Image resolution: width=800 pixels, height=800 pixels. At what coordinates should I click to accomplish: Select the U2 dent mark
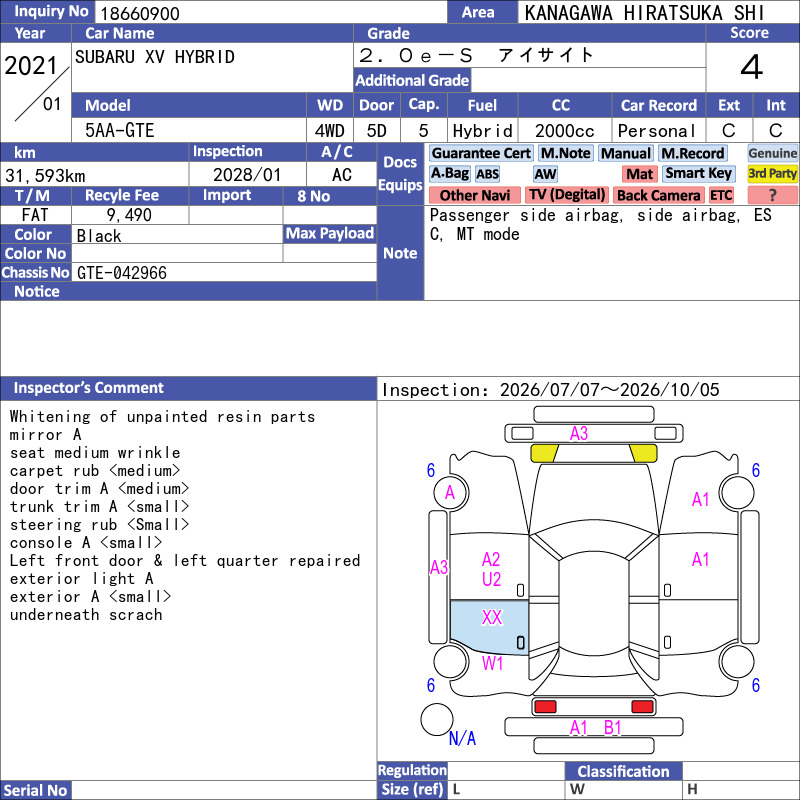click(x=491, y=580)
